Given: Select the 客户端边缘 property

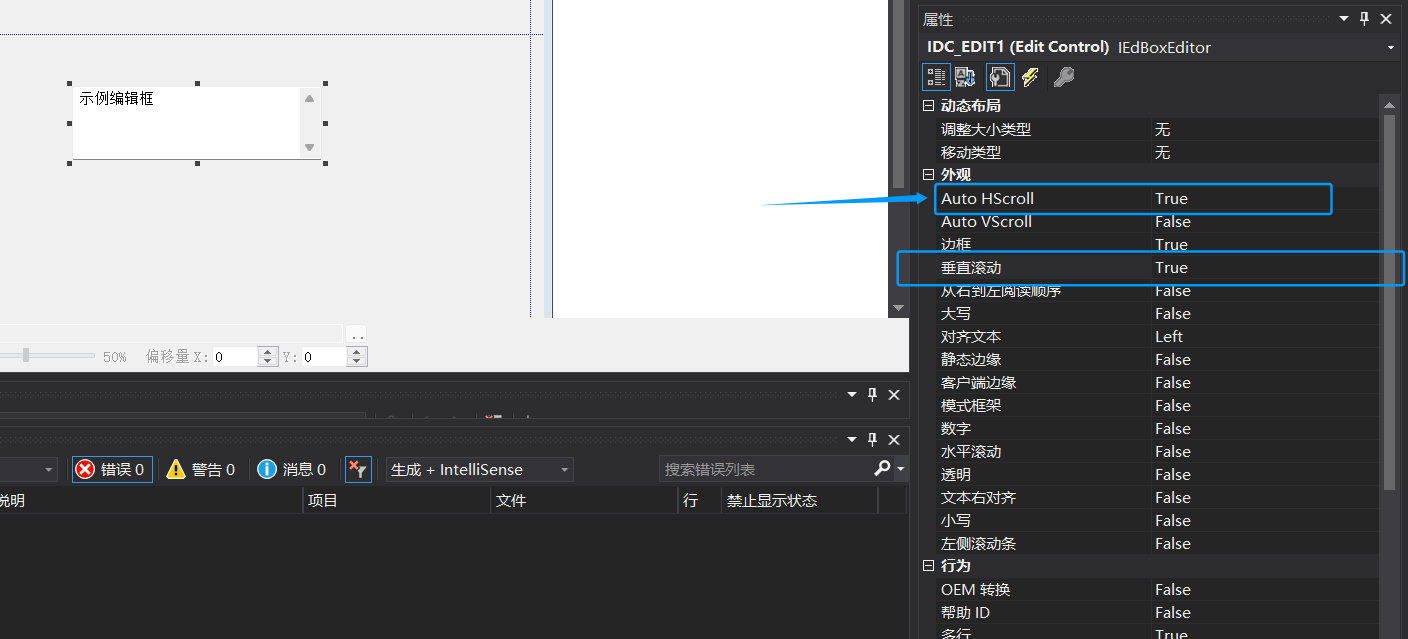Looking at the screenshot, I should click(x=1157, y=382).
